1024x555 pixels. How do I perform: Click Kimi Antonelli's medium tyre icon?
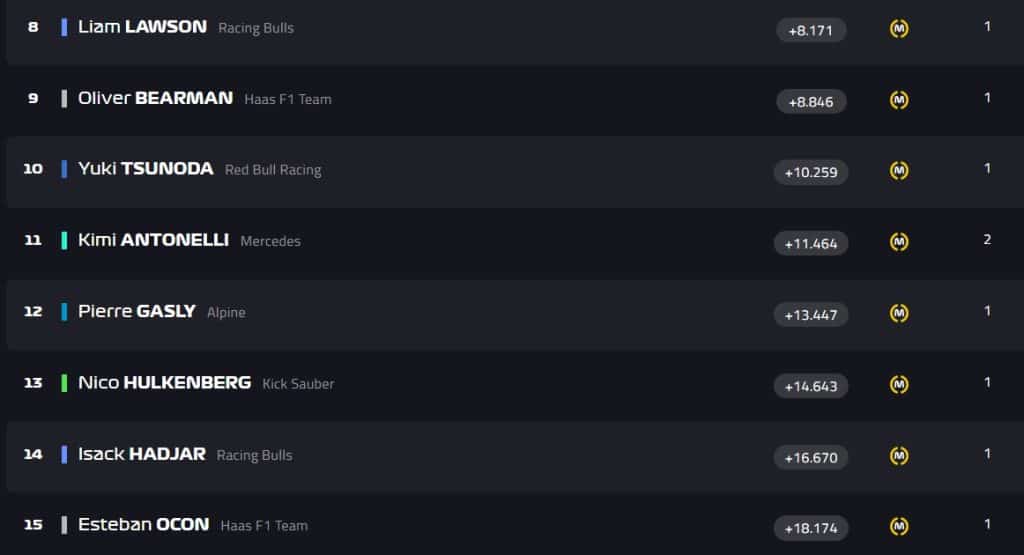pos(899,242)
